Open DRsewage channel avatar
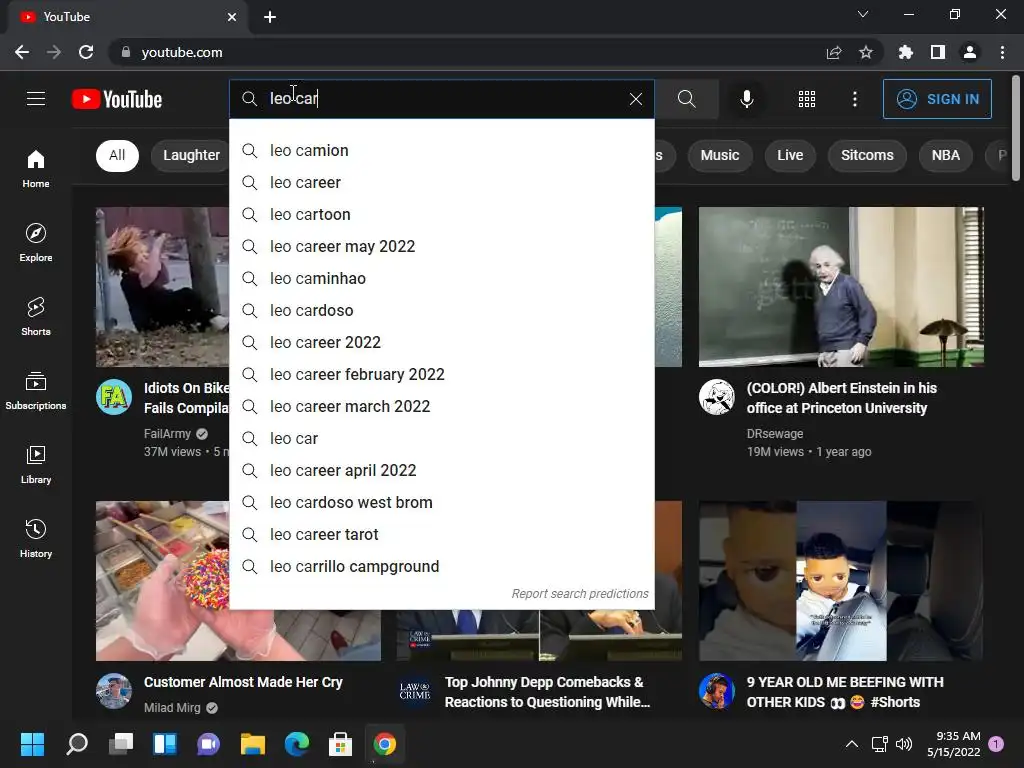The width and height of the screenshot is (1024, 768). tap(716, 397)
